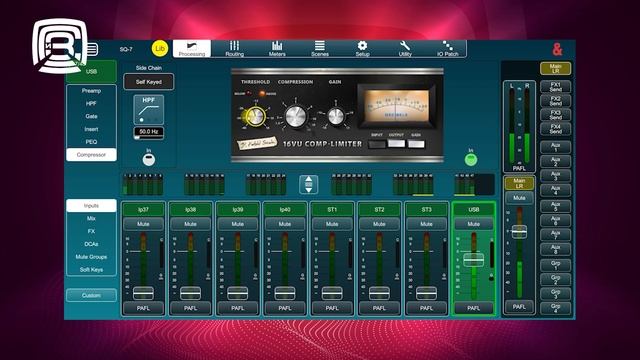
Task: Click the red ampersand logo
Action: pos(557,49)
